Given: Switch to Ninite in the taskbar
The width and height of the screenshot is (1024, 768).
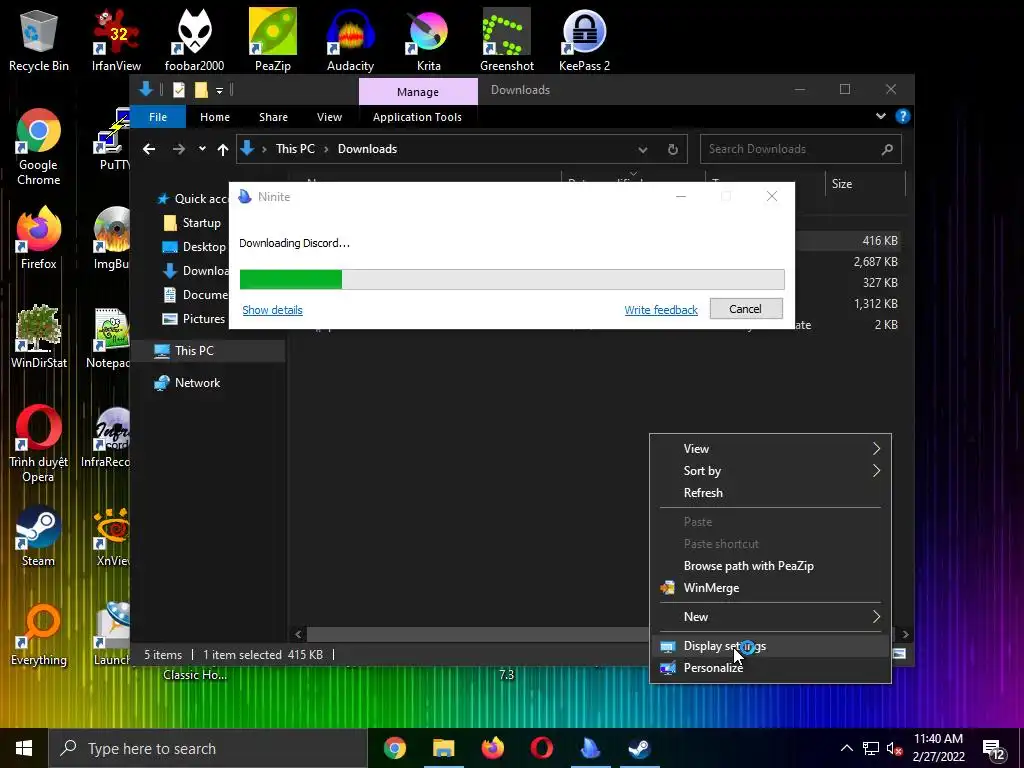Looking at the screenshot, I should pos(590,748).
